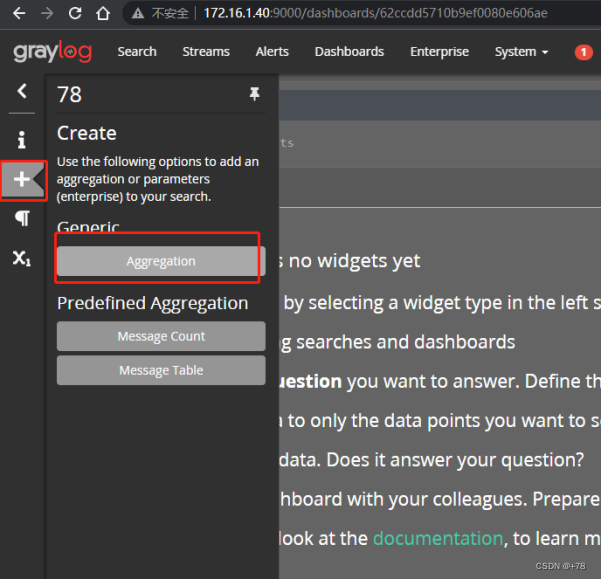Expand the System dropdown menu
Viewport: 602px width, 580px height.
521,51
